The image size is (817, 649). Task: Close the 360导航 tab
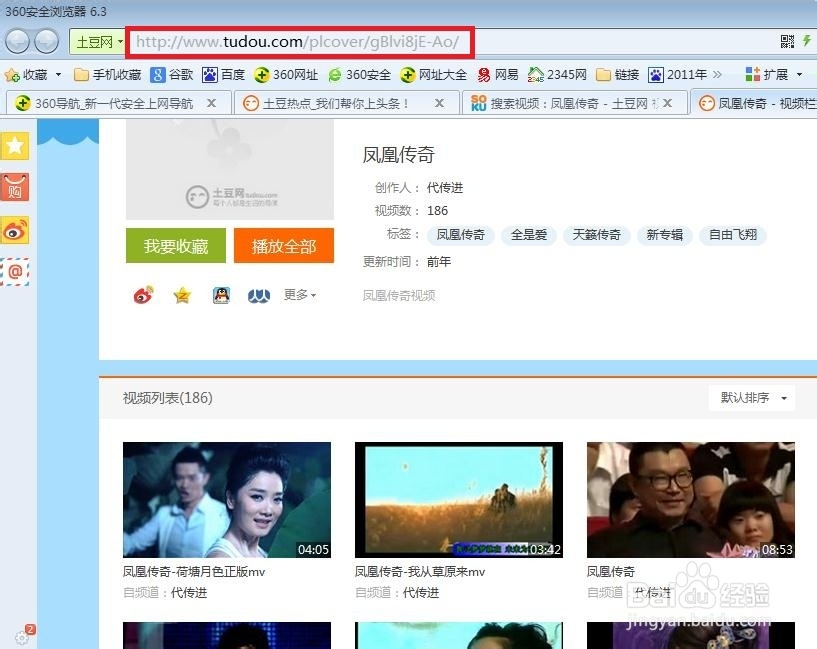click(x=211, y=103)
